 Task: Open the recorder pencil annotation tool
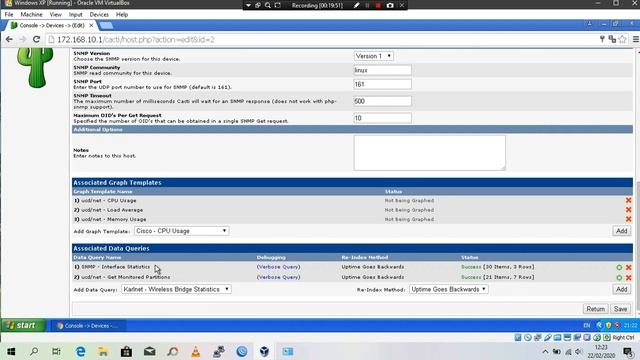point(356,5)
